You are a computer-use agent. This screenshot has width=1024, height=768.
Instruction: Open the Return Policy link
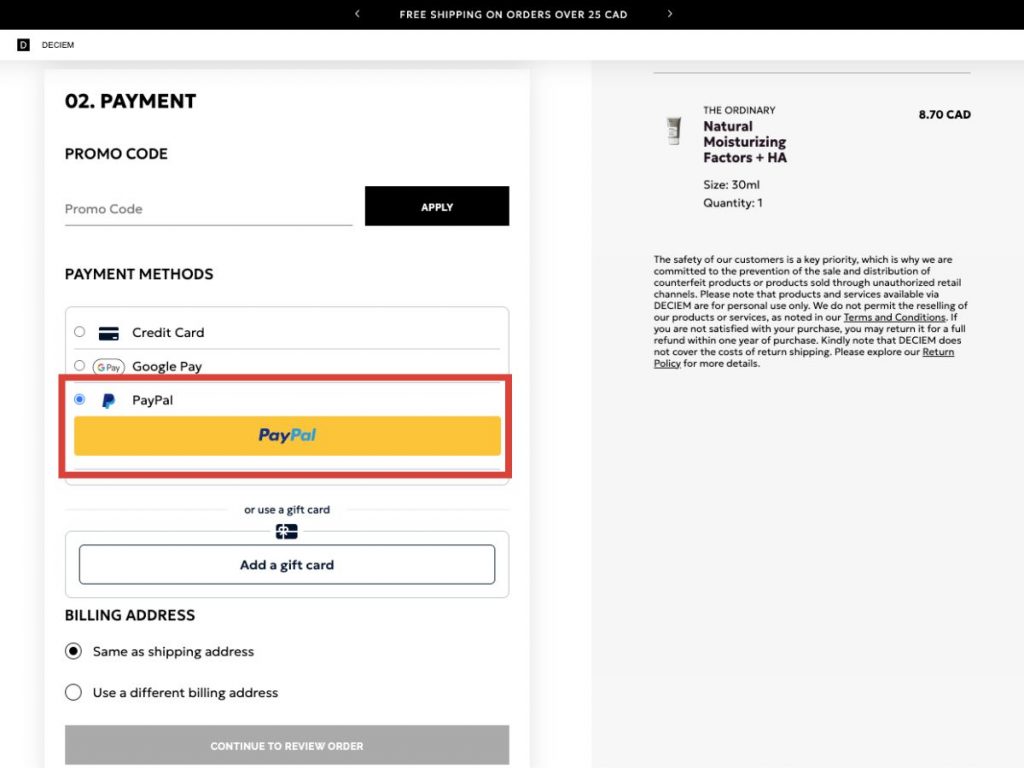coord(938,352)
